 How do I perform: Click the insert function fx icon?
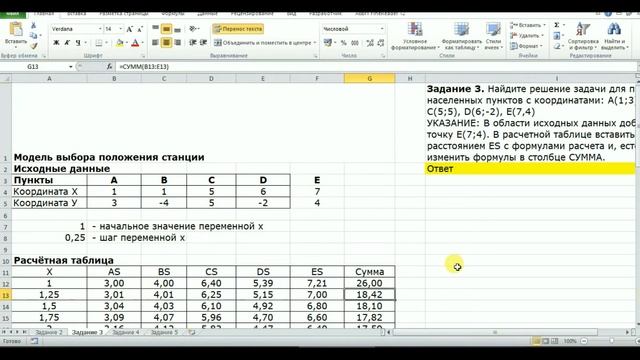(x=109, y=67)
